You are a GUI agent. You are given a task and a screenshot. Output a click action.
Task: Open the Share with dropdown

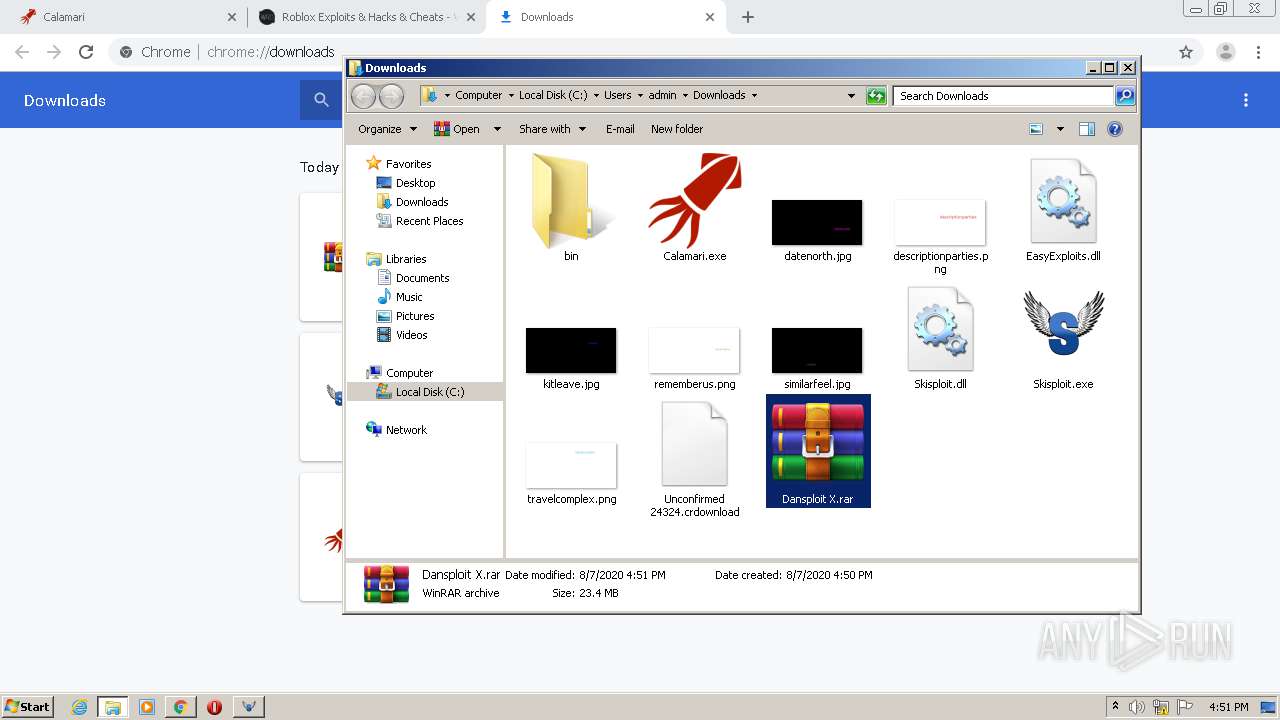[552, 129]
